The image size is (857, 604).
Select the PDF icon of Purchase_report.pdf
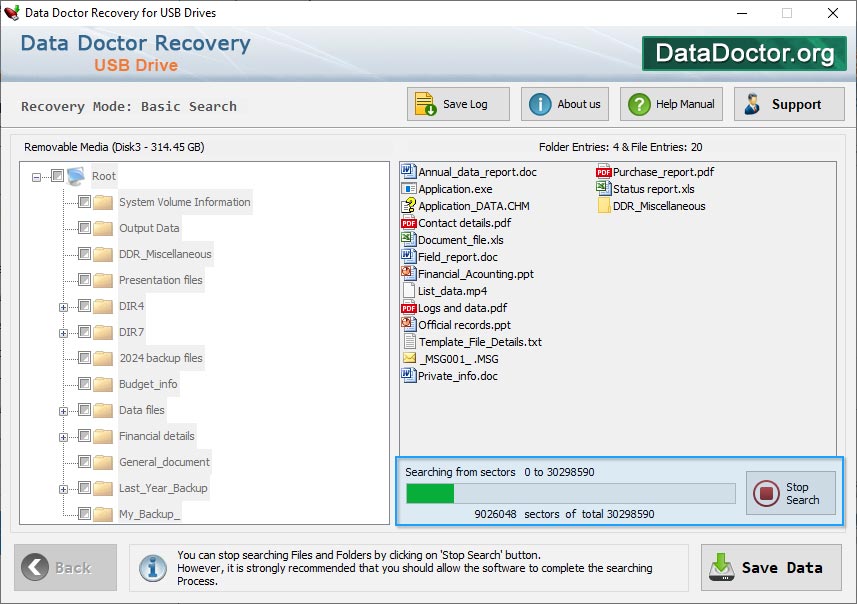(x=603, y=172)
